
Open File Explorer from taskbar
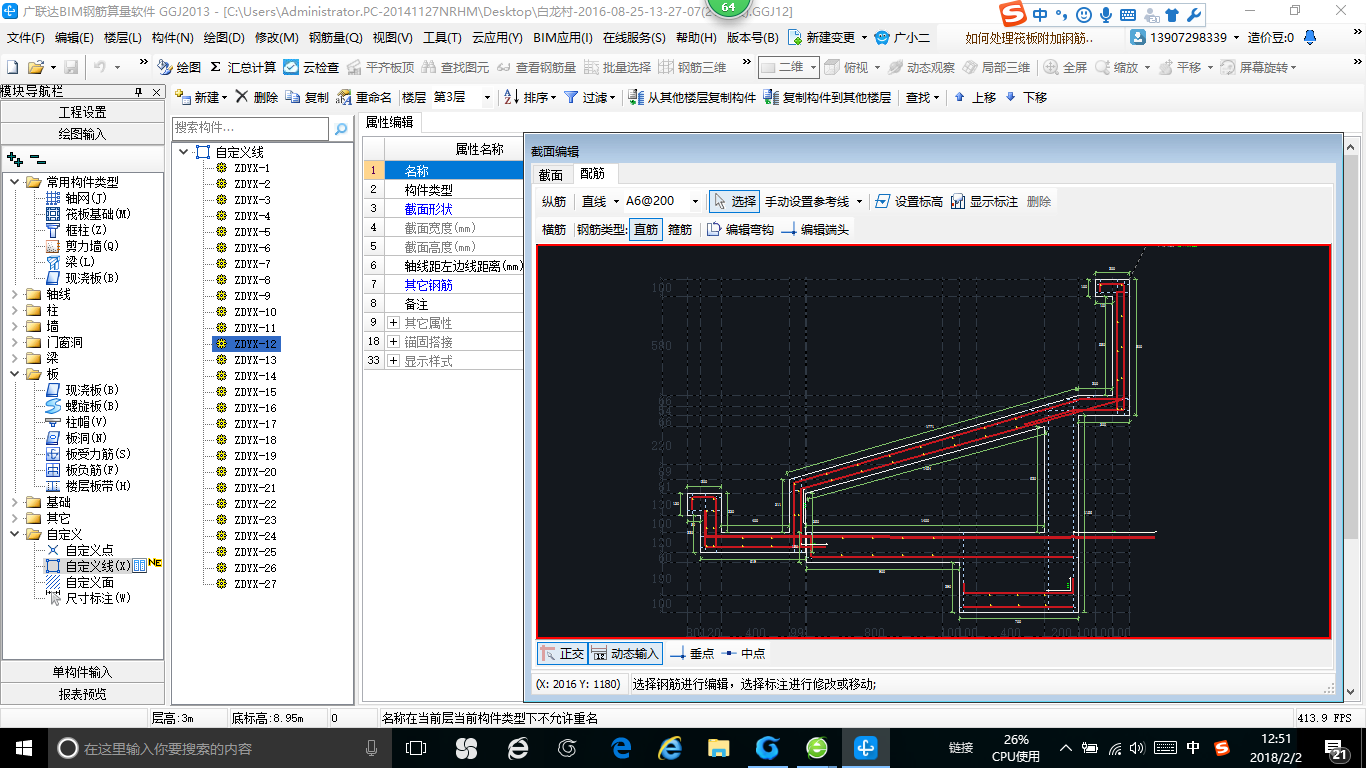[x=718, y=747]
